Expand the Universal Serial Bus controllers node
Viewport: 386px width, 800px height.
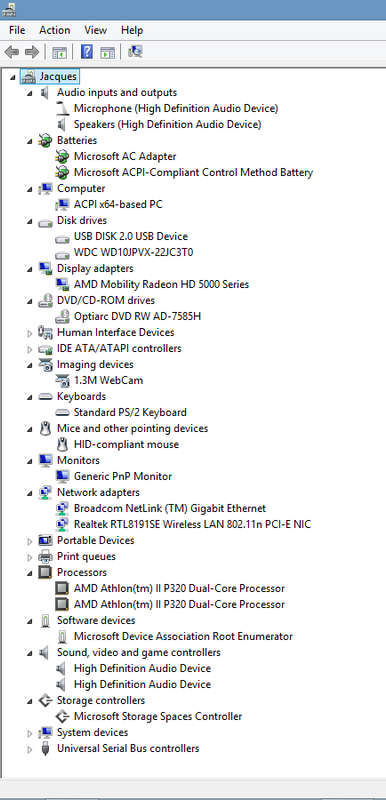click(30, 749)
